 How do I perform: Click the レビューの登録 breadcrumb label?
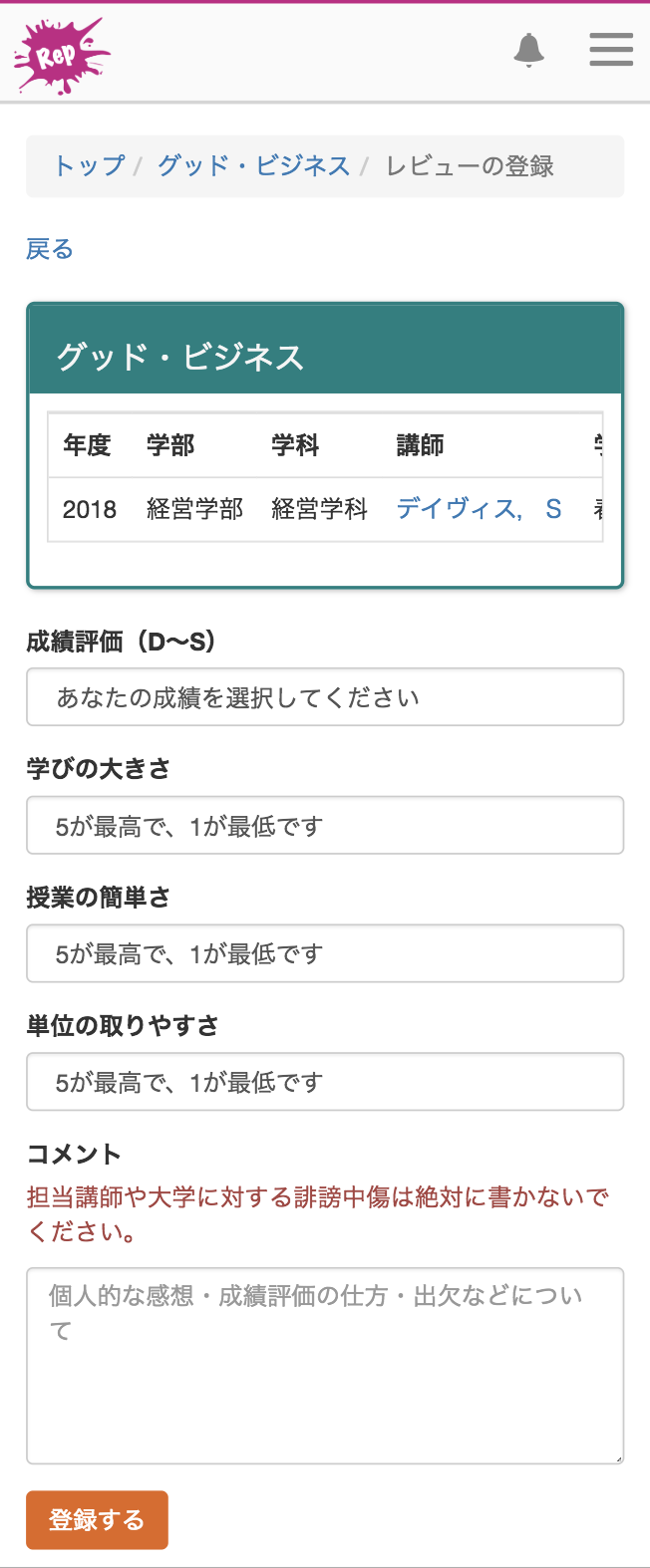tap(471, 166)
